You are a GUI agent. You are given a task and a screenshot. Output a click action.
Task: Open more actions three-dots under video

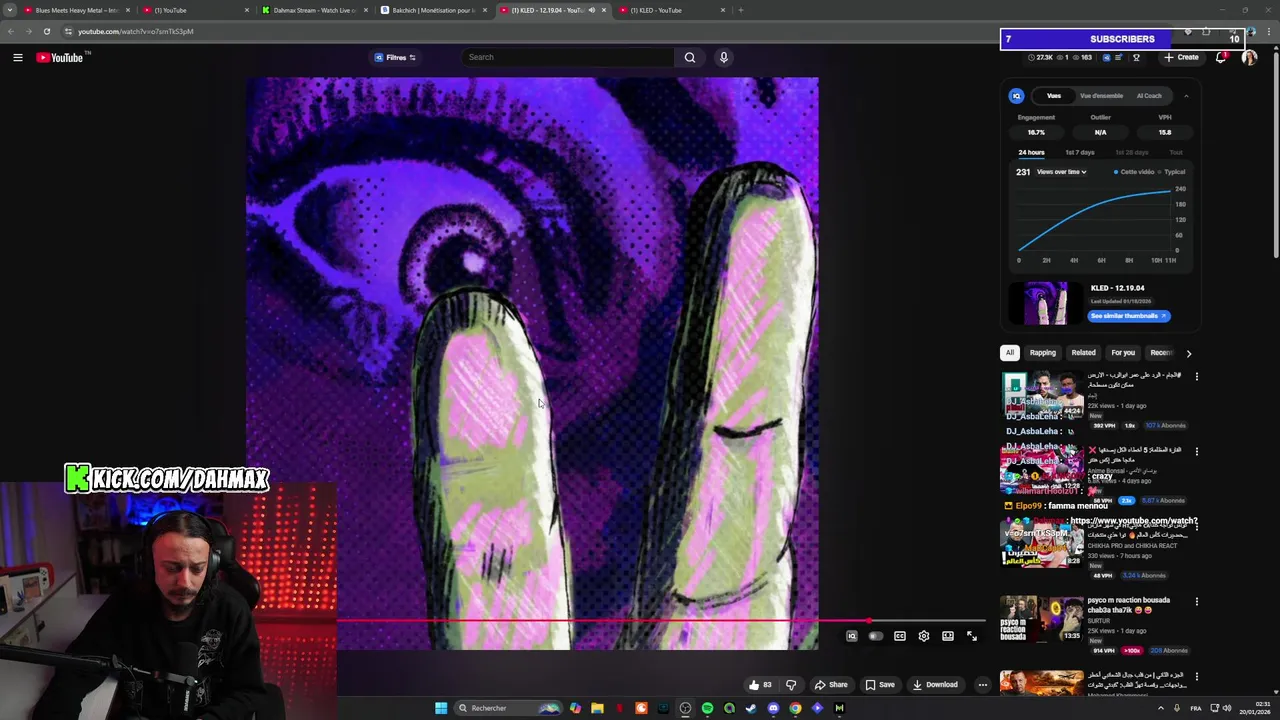[x=983, y=685]
